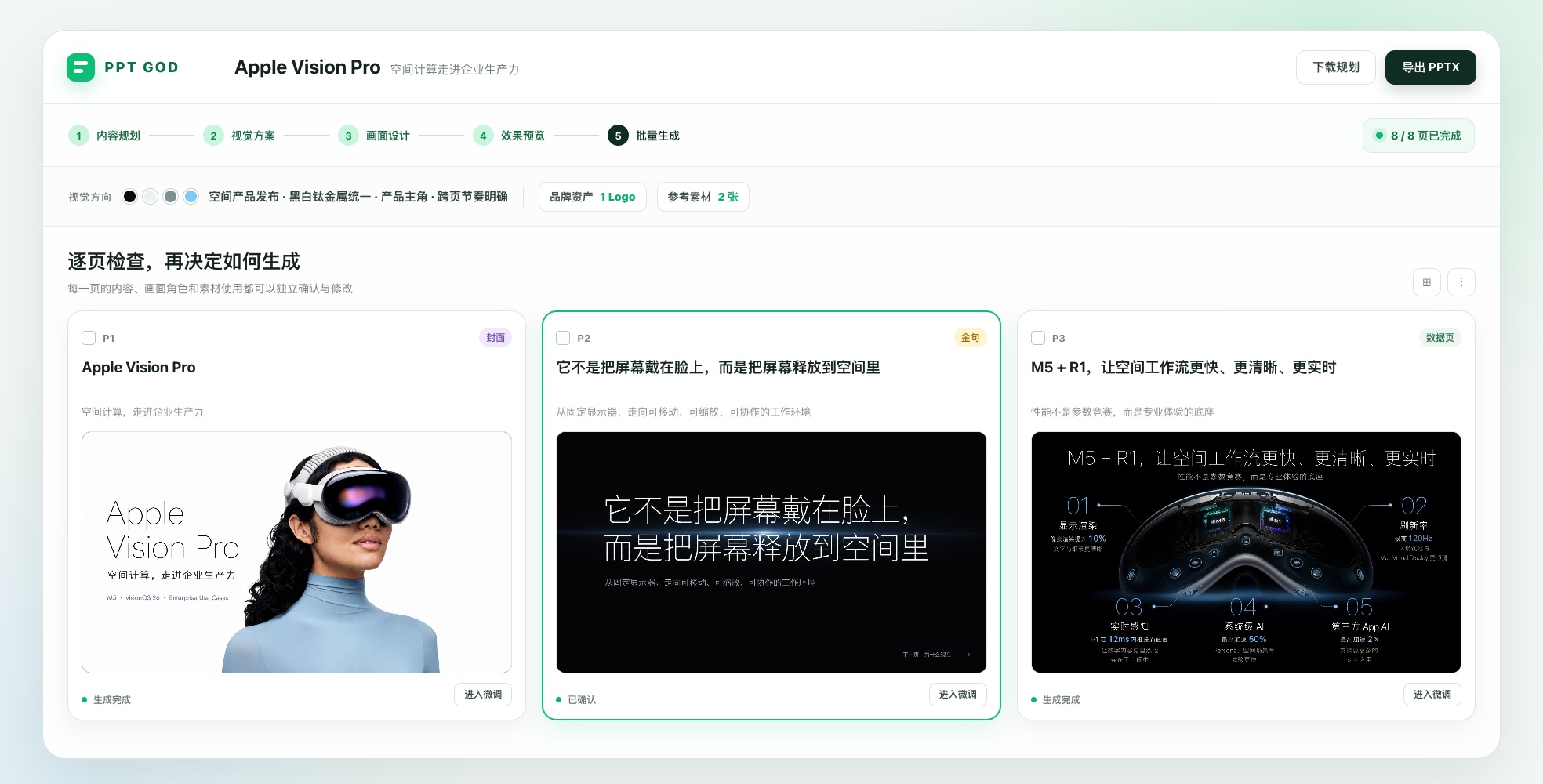Click the step 4 circle icon
This screenshot has width=1543, height=784.
pyautogui.click(x=483, y=136)
